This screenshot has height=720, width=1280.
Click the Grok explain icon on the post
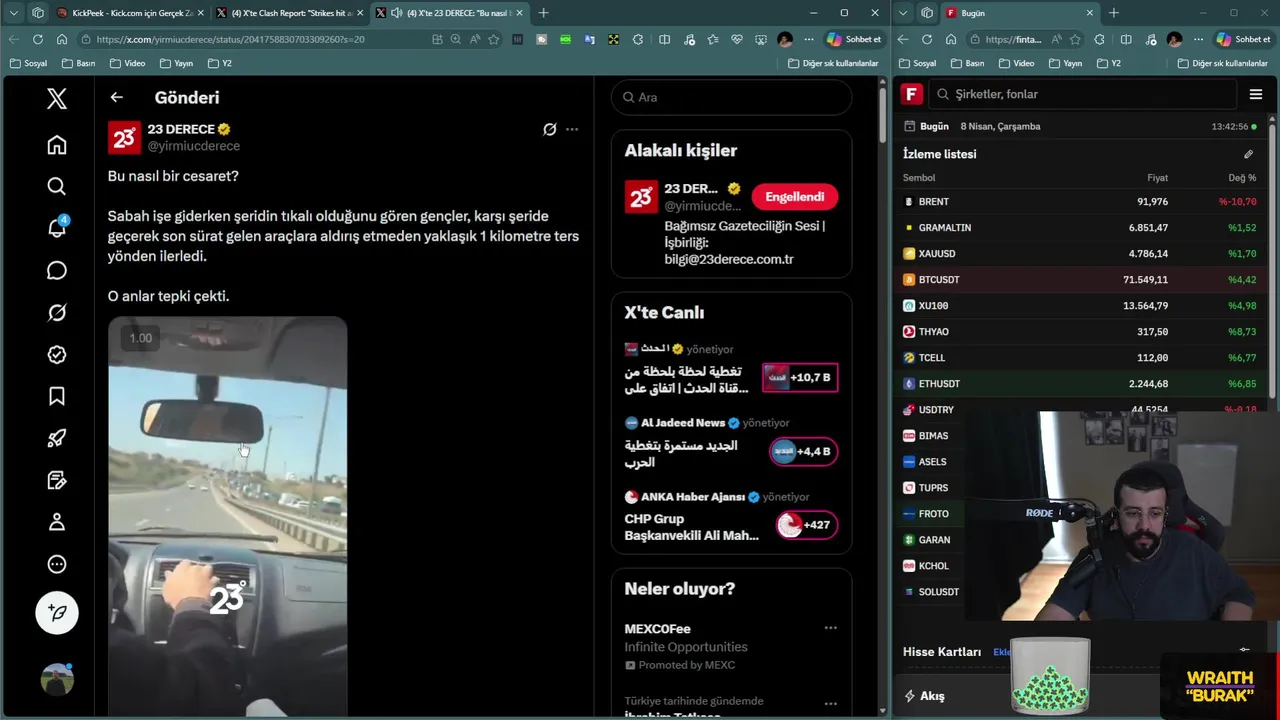pos(549,129)
